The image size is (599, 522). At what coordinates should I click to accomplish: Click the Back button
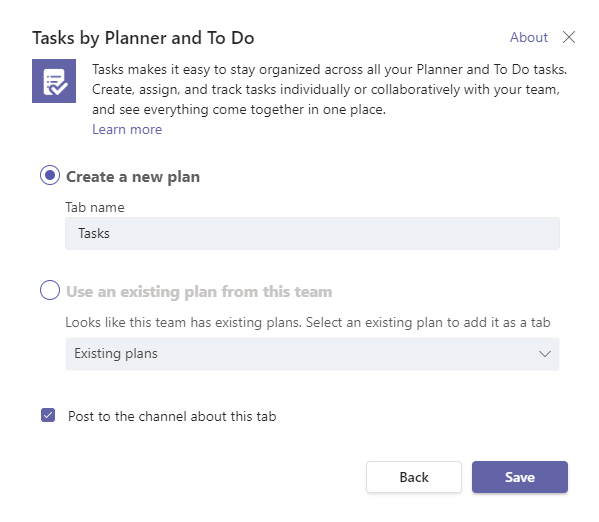pos(414,477)
